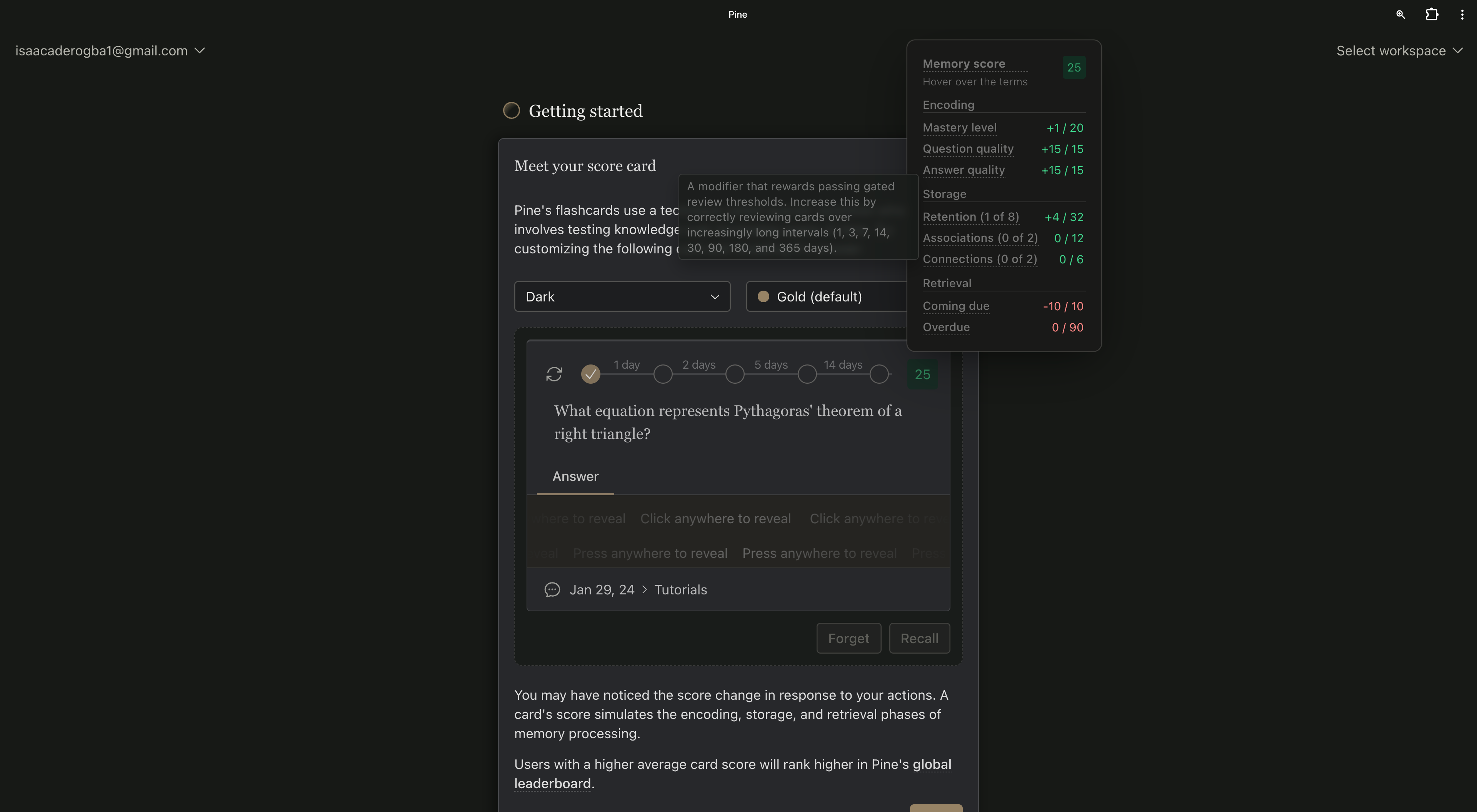Click the completed checkmark review step
This screenshot has width=1477, height=812.
pos(590,374)
